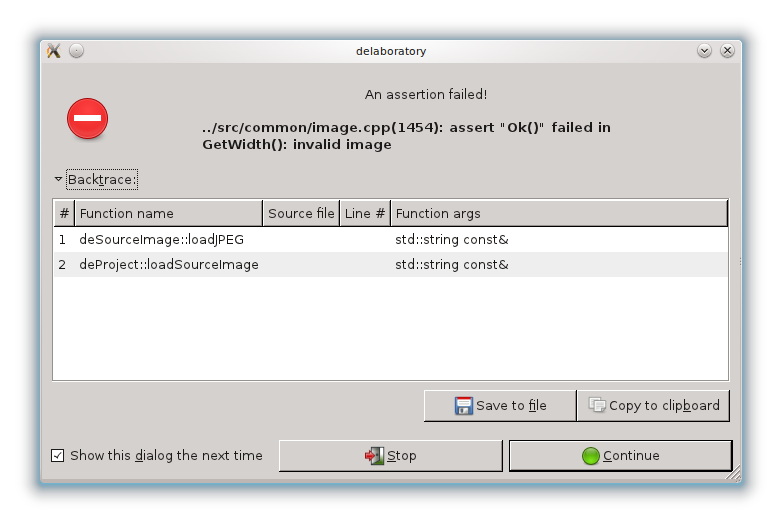Image resolution: width=782 pixels, height=523 pixels.
Task: Click the Source file column header
Action: coord(301,213)
